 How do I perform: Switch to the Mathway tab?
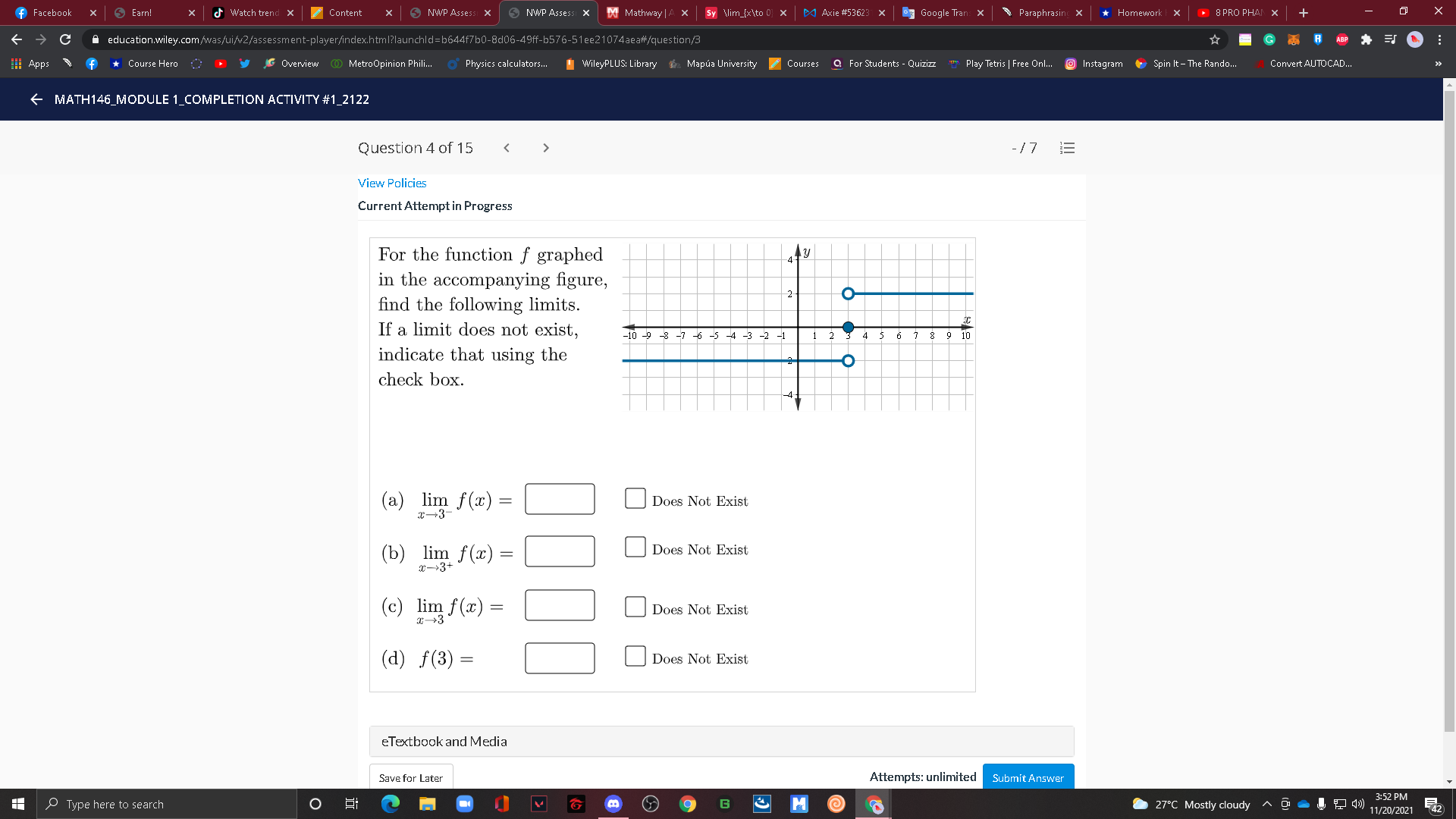click(645, 13)
